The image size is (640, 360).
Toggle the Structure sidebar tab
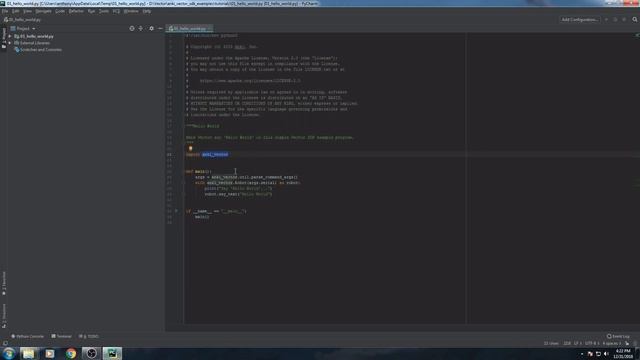tap(4, 316)
